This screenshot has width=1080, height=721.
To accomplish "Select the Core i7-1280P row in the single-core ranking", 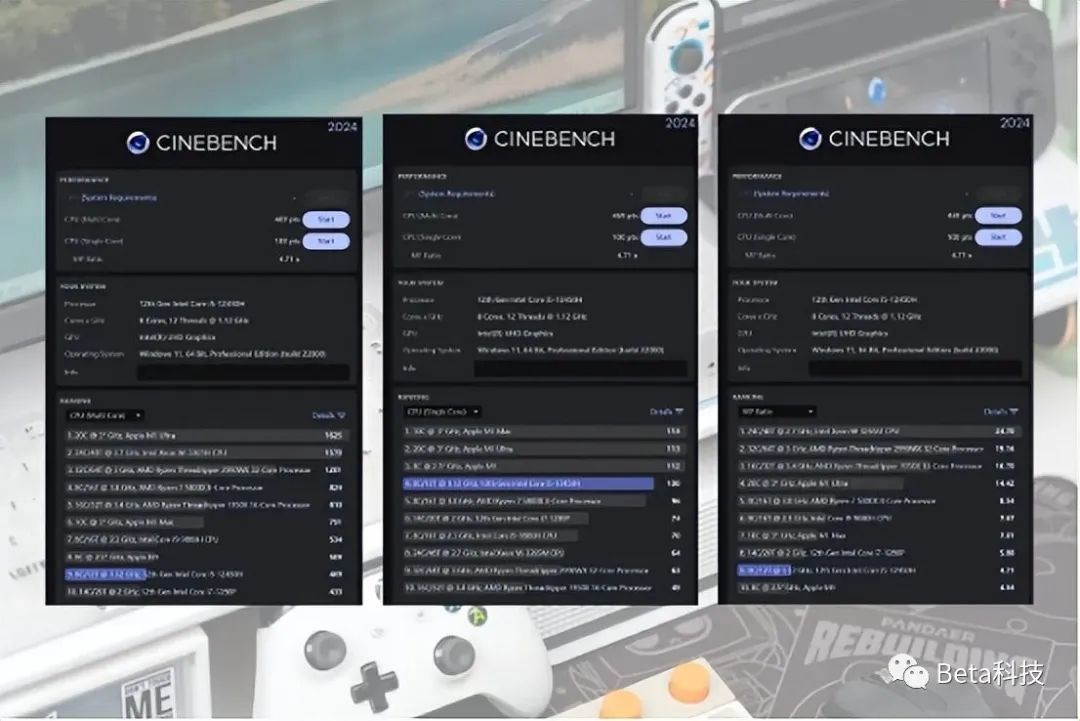I will pyautogui.click(x=543, y=519).
